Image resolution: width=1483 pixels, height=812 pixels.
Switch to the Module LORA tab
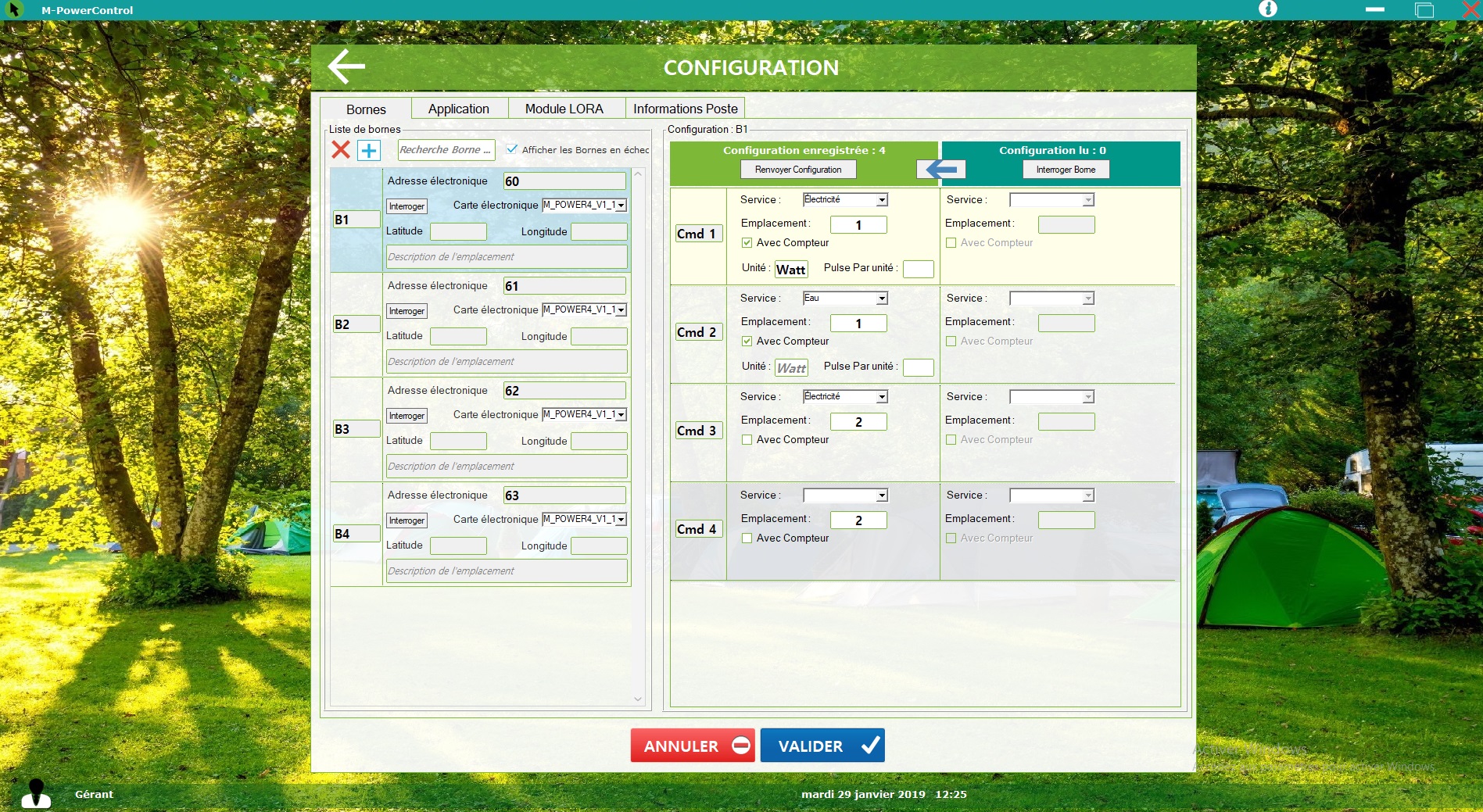(564, 109)
